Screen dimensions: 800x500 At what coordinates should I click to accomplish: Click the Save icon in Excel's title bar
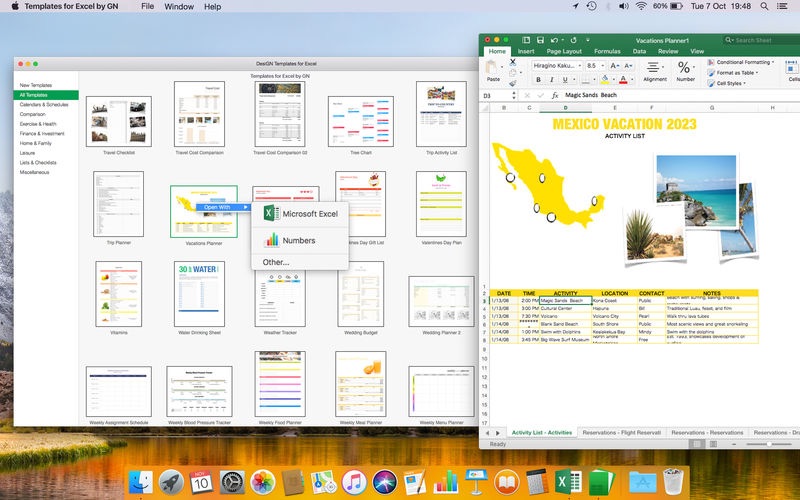[539, 40]
